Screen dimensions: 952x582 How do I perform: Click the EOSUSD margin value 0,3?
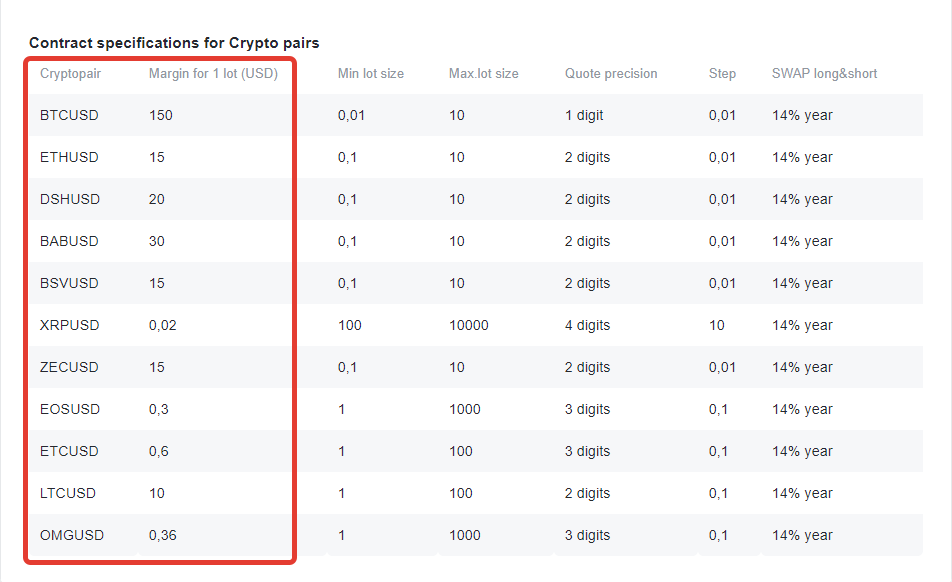pos(158,410)
